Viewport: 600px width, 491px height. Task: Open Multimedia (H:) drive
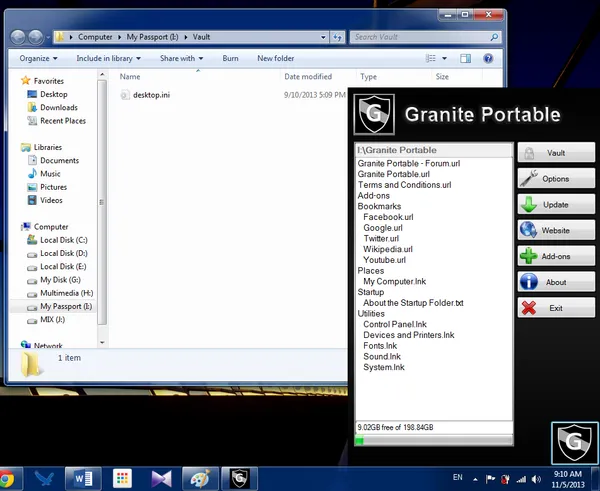(66, 293)
